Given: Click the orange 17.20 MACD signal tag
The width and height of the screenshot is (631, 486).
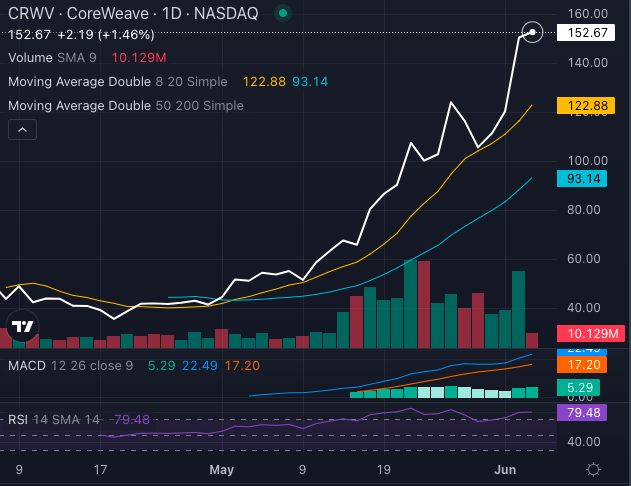Looking at the screenshot, I should point(582,365).
